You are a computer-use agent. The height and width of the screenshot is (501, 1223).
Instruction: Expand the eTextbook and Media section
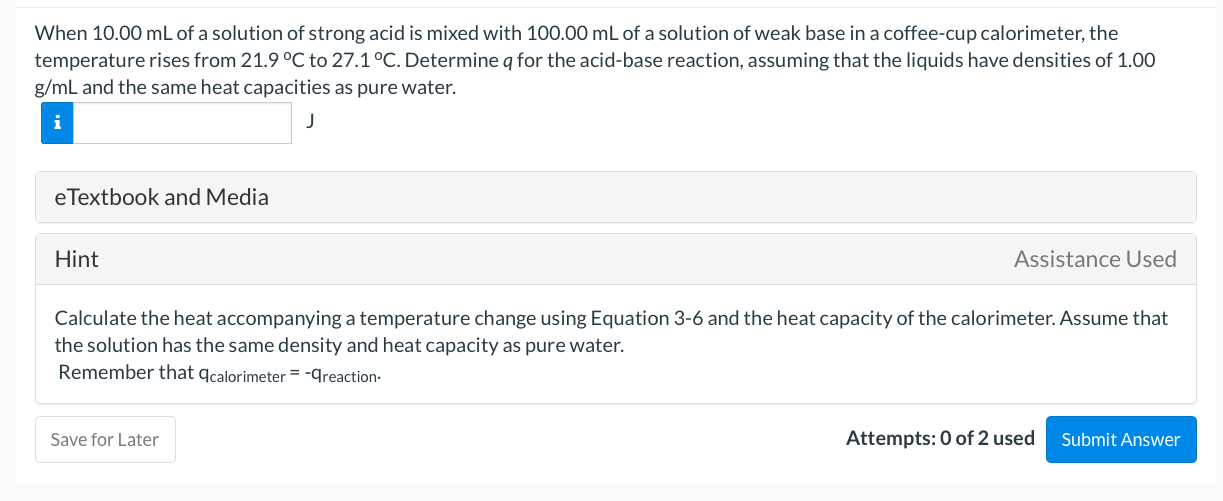616,197
